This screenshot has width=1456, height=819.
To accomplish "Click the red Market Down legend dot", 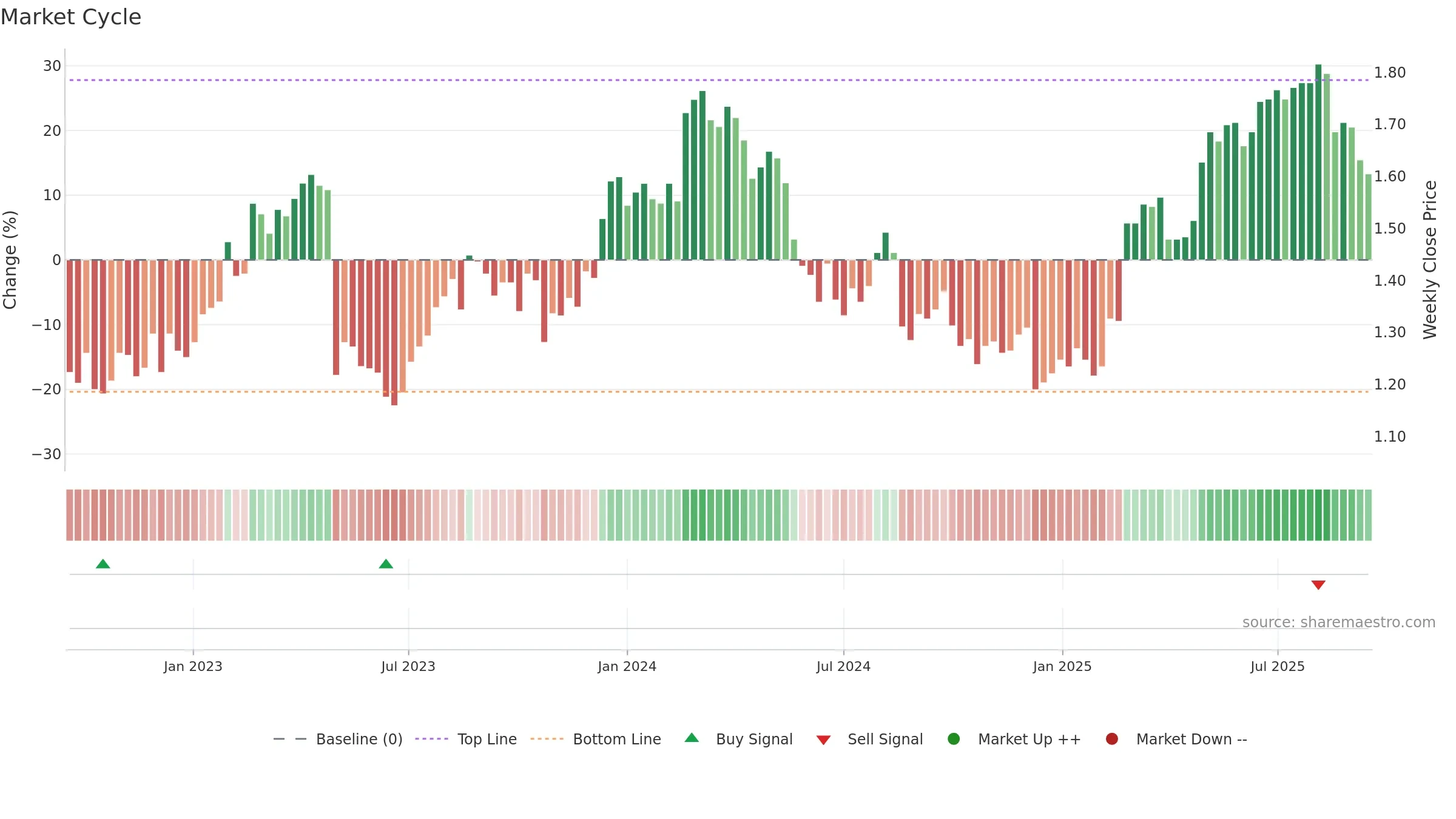I will click(x=1112, y=739).
